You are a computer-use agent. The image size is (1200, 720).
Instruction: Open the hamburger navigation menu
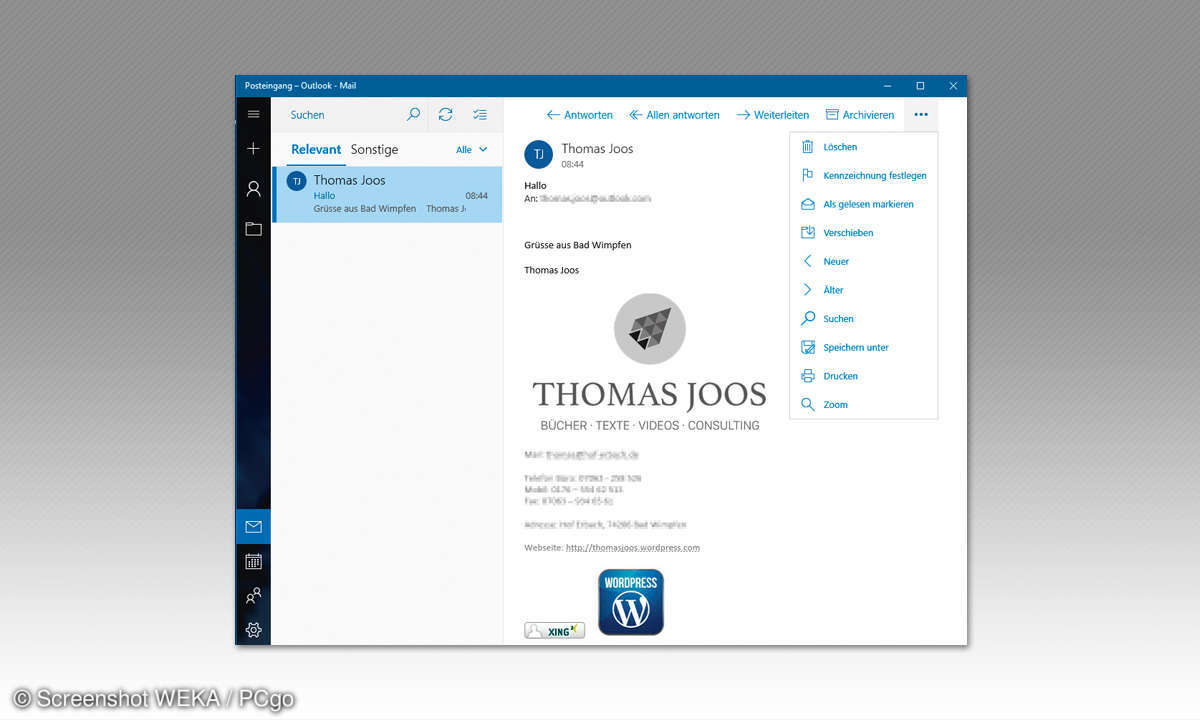[x=253, y=114]
